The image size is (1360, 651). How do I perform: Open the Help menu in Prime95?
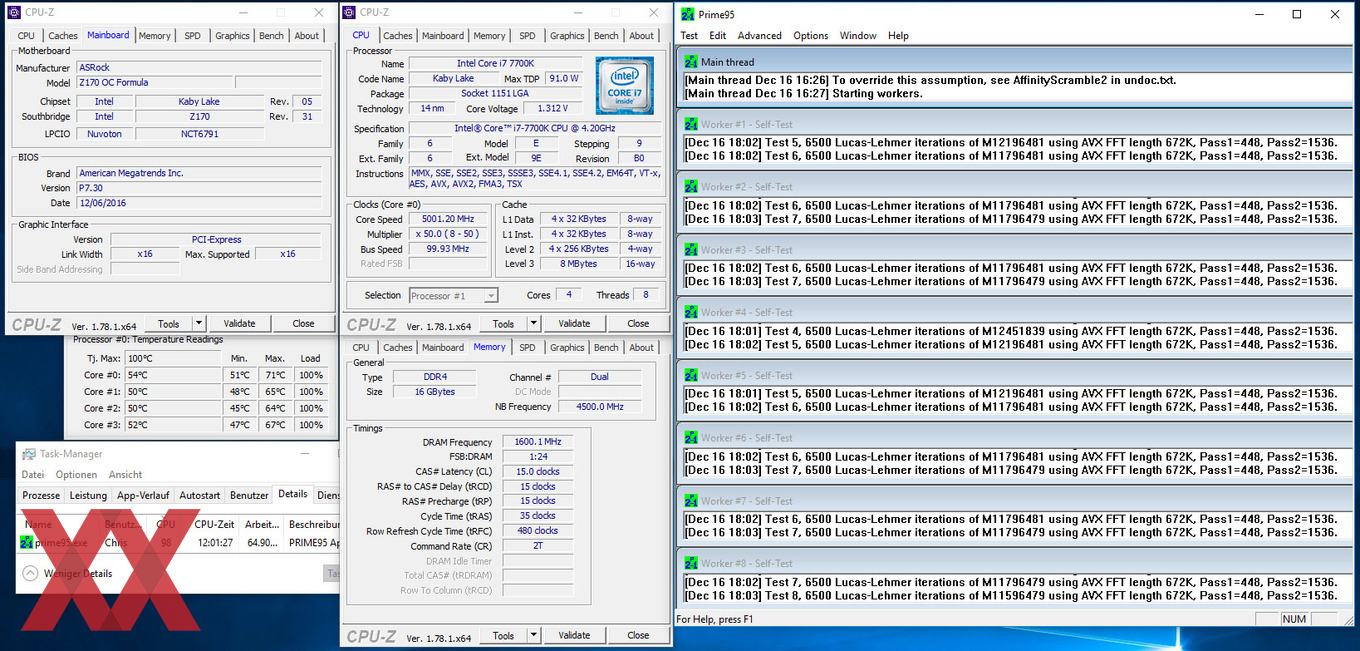(898, 35)
